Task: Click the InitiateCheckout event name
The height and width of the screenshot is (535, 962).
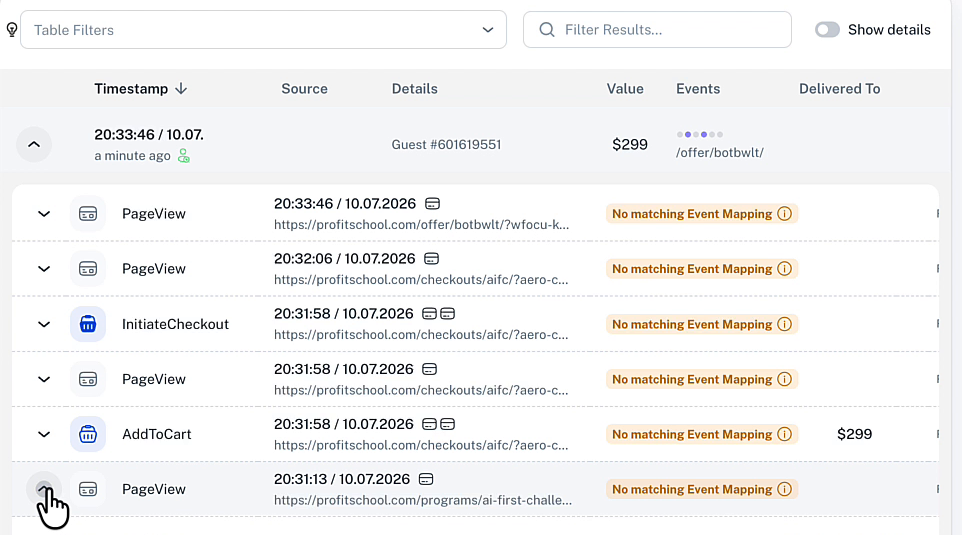Action: pos(175,324)
